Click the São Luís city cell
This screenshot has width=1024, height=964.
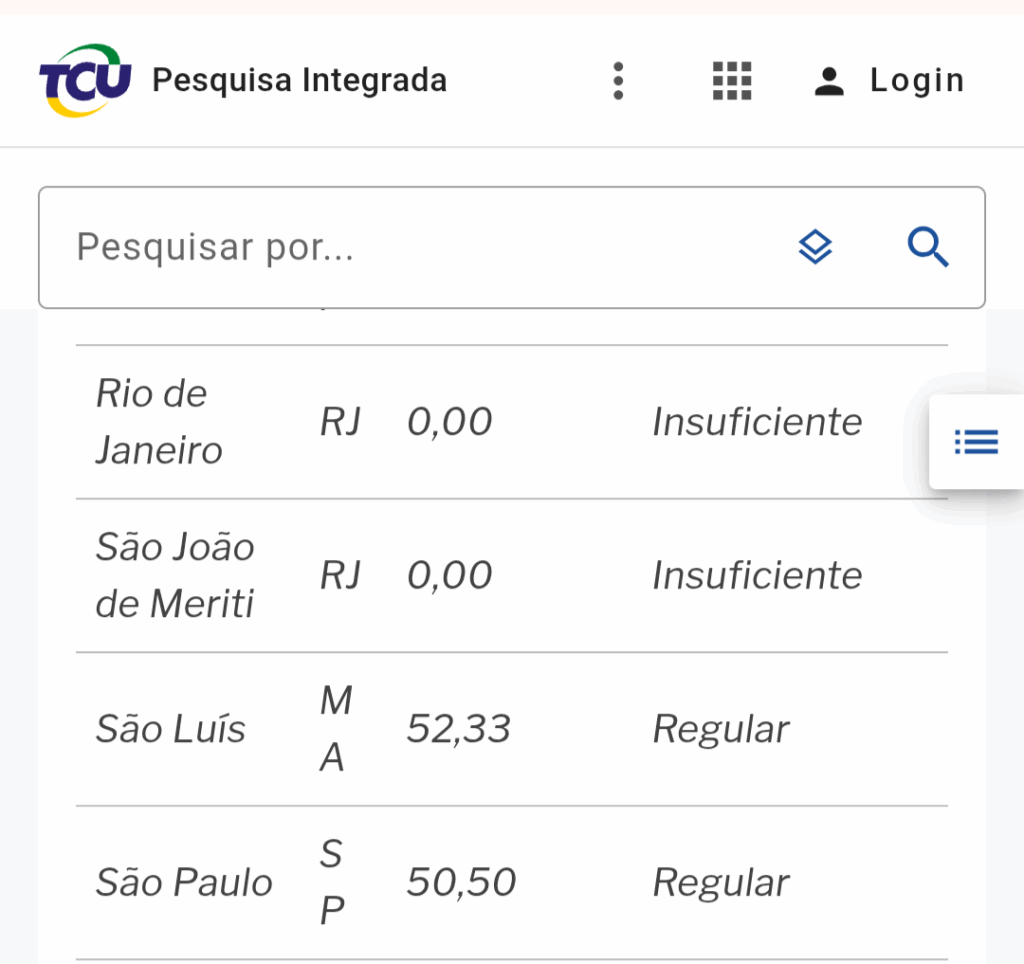[x=170, y=729]
